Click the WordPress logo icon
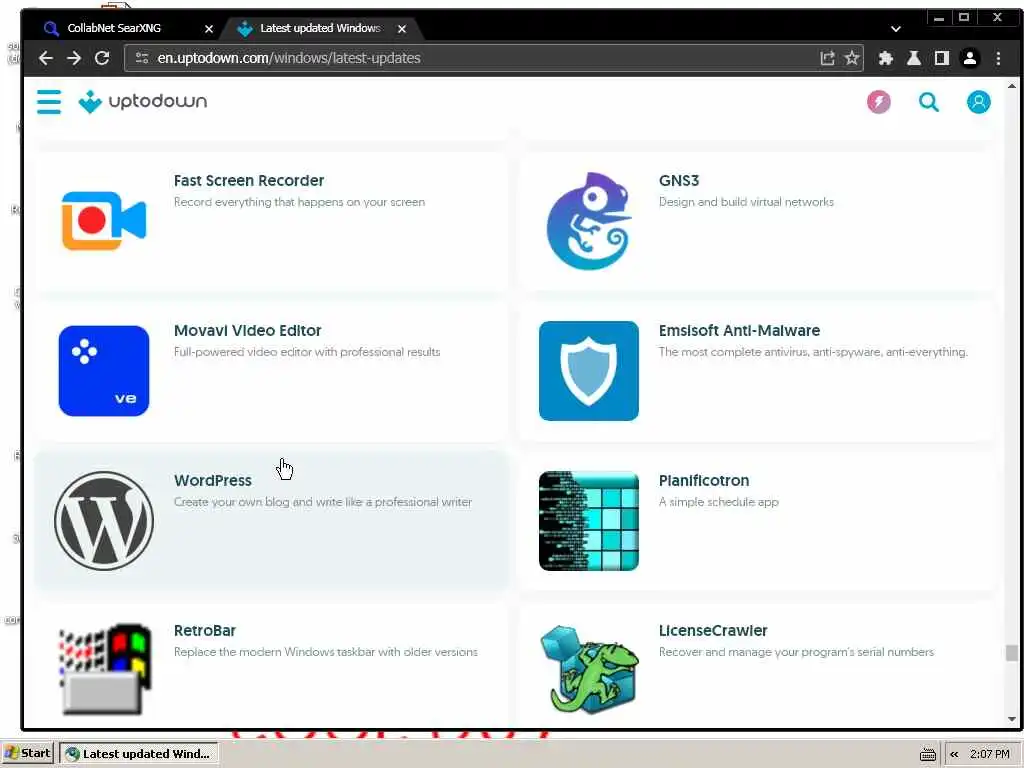The width and height of the screenshot is (1024, 768). coord(104,521)
